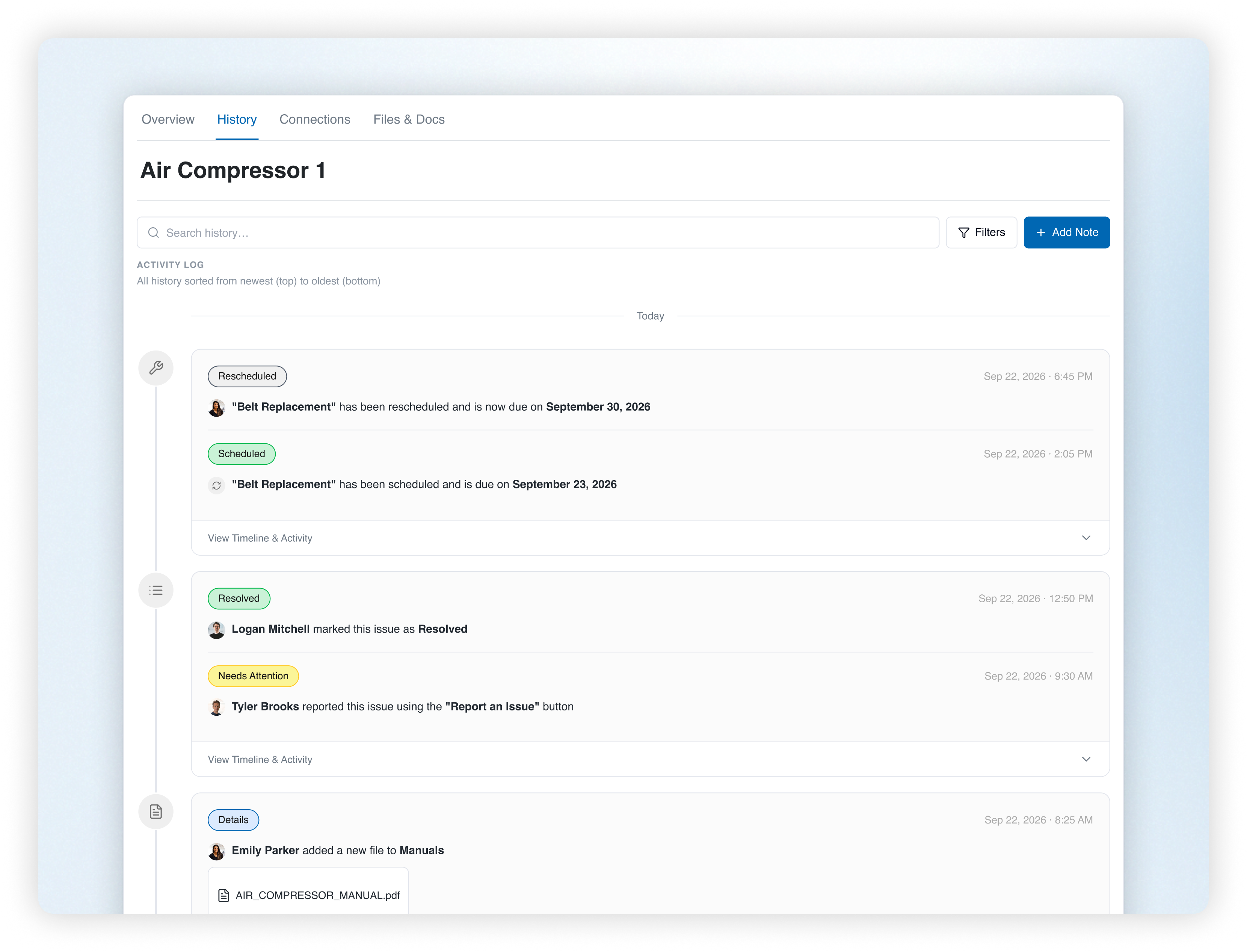
Task: Click Emily Parker's avatar
Action: pyautogui.click(x=216, y=851)
